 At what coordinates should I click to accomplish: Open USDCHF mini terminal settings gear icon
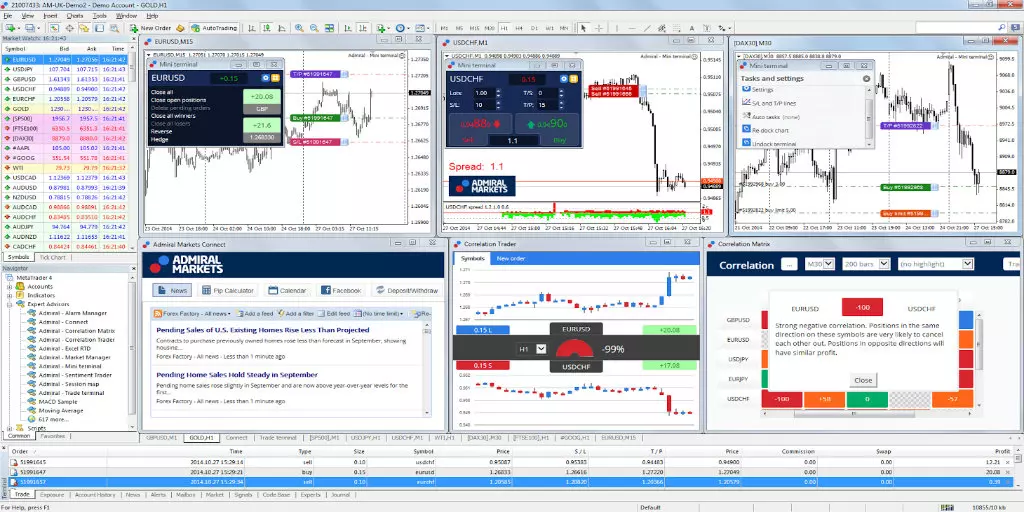562,79
